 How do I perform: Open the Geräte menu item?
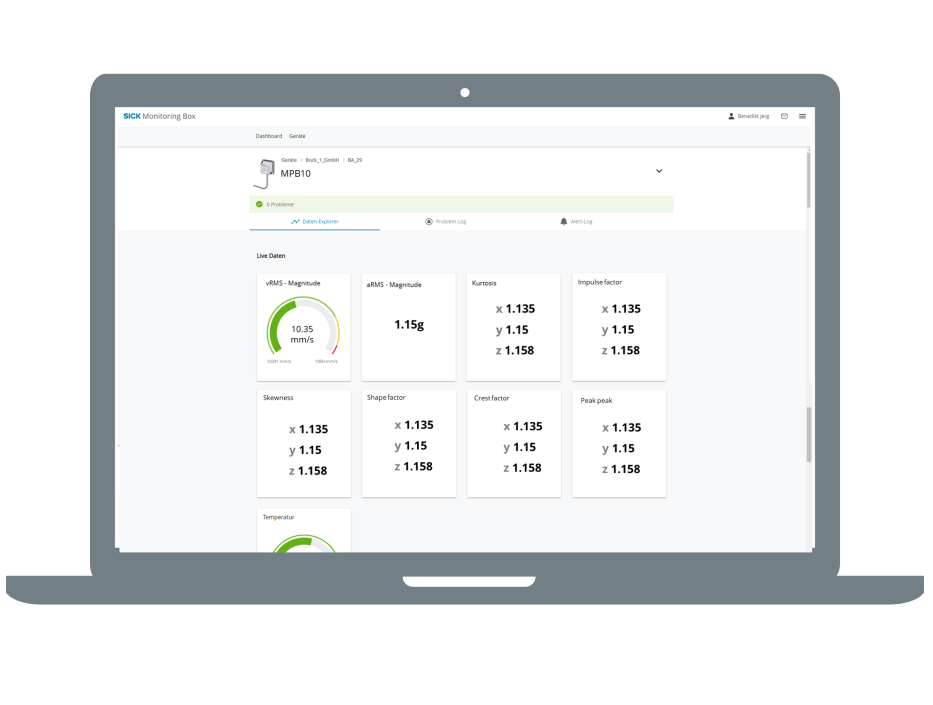tap(297, 136)
